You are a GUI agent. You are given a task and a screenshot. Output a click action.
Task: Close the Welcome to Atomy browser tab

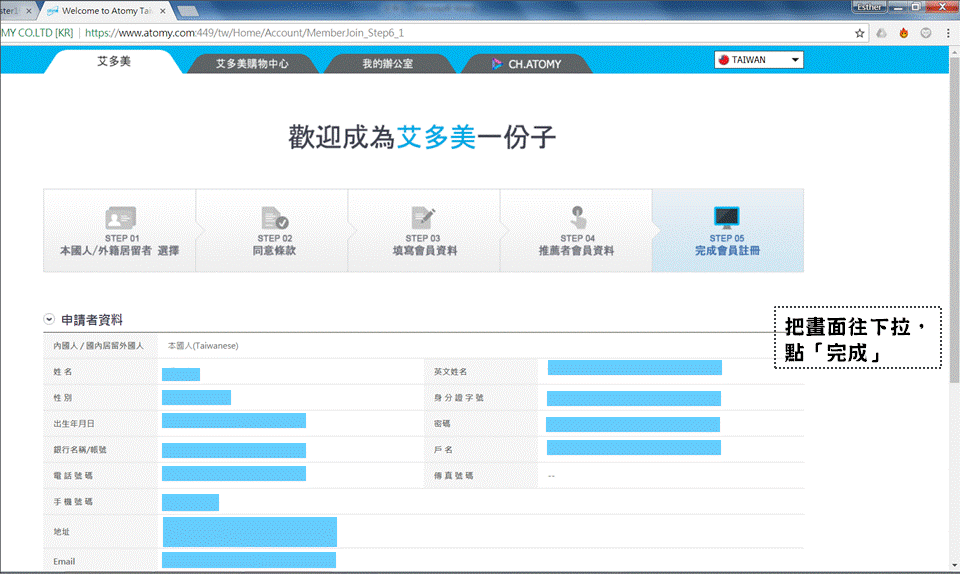coord(162,11)
